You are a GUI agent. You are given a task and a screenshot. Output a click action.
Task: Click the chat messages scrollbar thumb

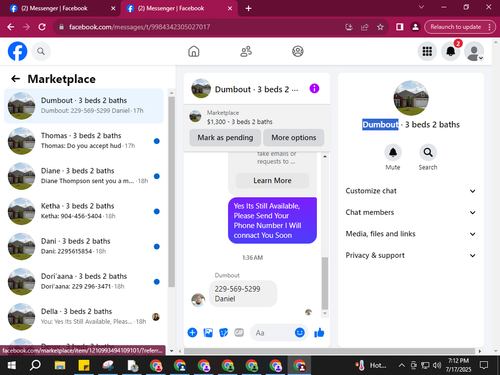[x=325, y=283]
